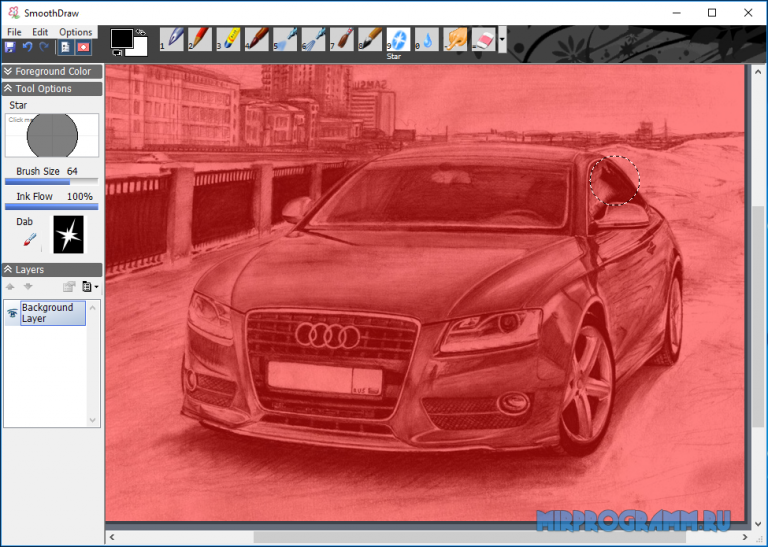Maximize the SmoothDraw window
Viewport: 768px width, 547px height.
click(712, 13)
